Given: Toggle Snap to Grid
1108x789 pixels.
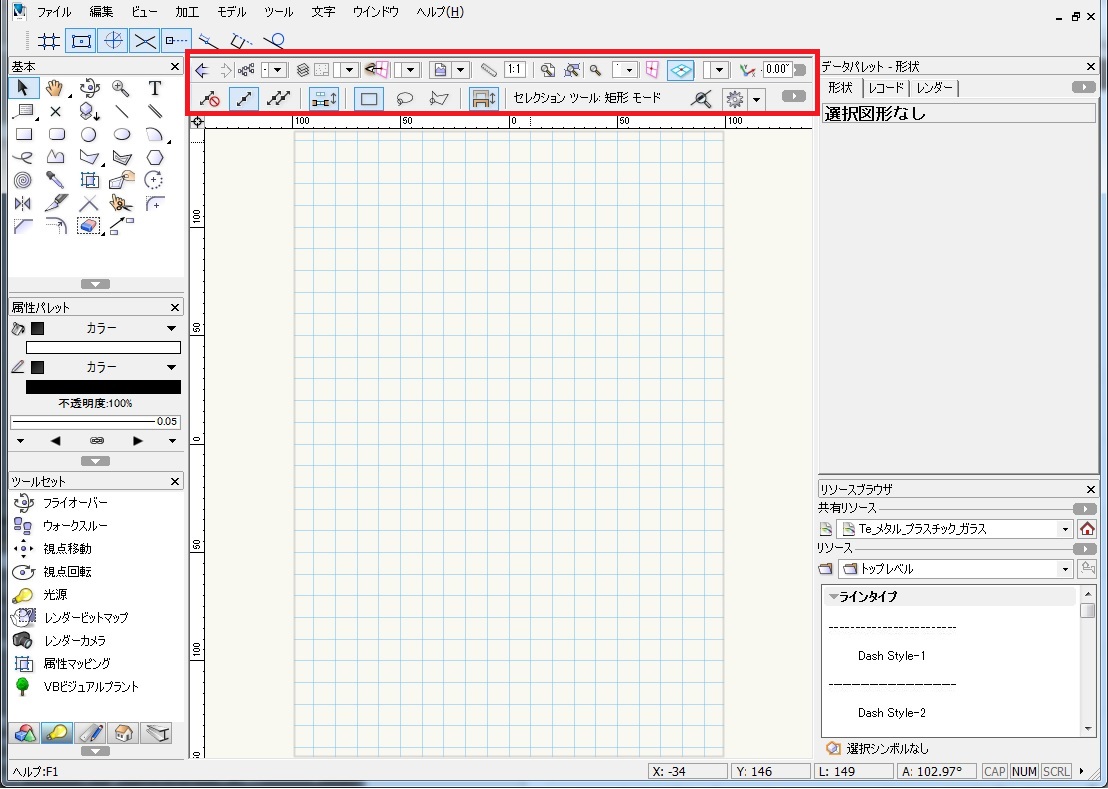Looking at the screenshot, I should tap(49, 41).
